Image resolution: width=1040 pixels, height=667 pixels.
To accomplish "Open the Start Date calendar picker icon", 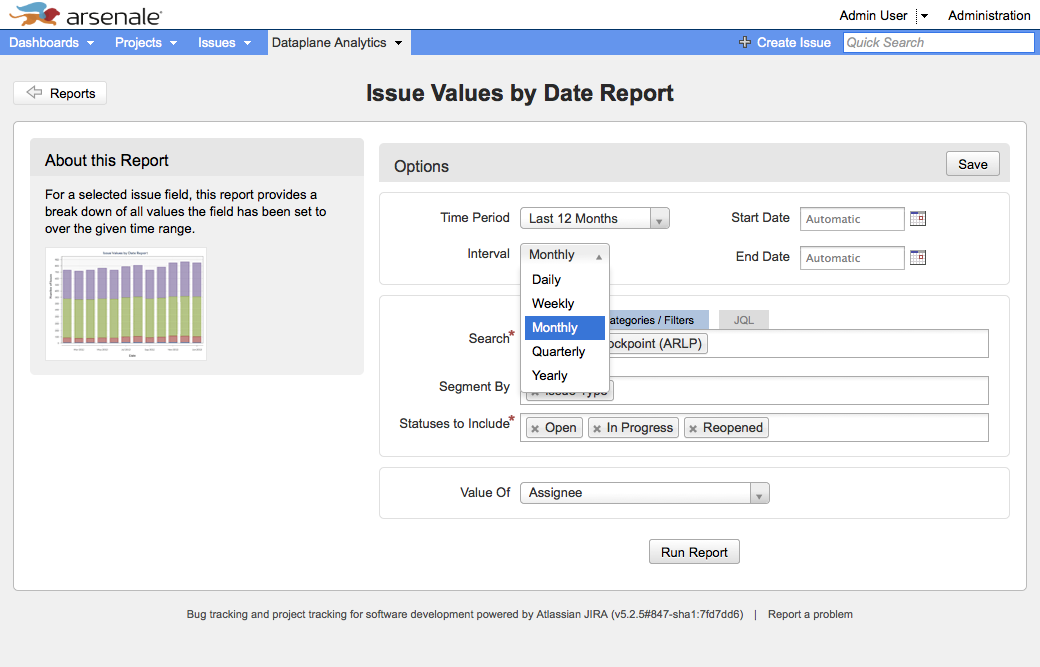I will (x=918, y=218).
